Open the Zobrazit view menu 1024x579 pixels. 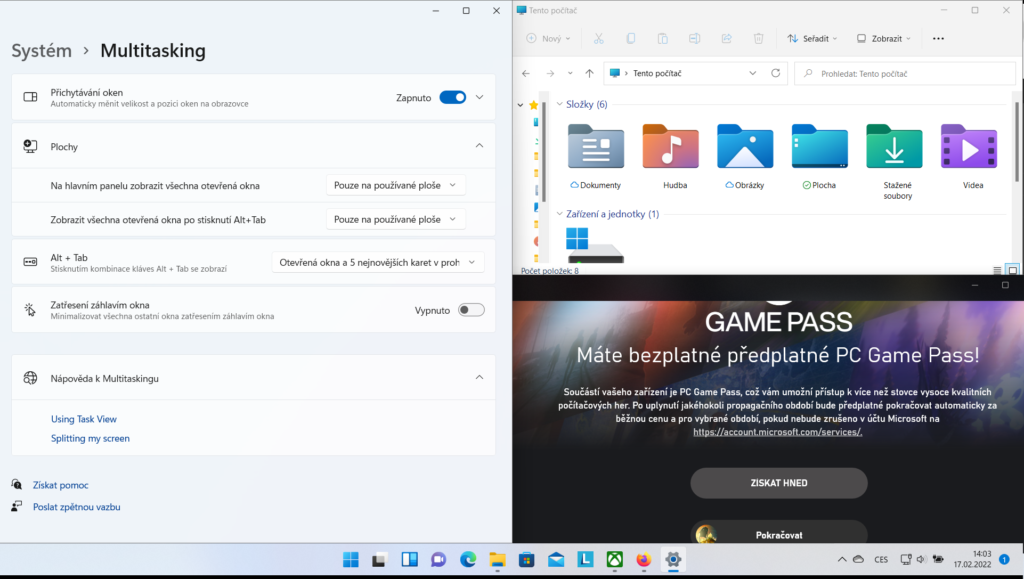click(884, 39)
